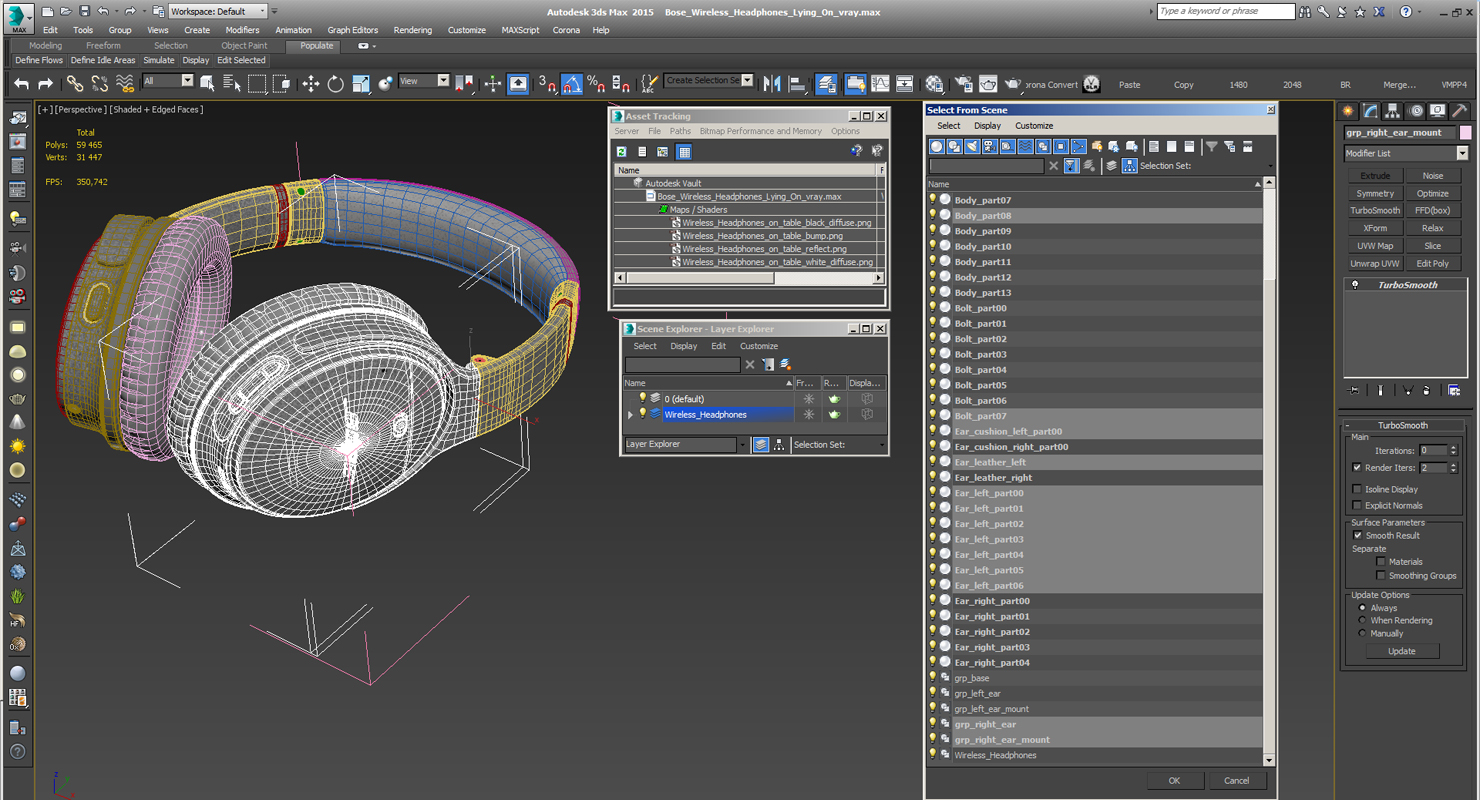The height and width of the screenshot is (800, 1480).
Task: Click Help icon in Asset Tracking toolbar
Action: [x=856, y=152]
